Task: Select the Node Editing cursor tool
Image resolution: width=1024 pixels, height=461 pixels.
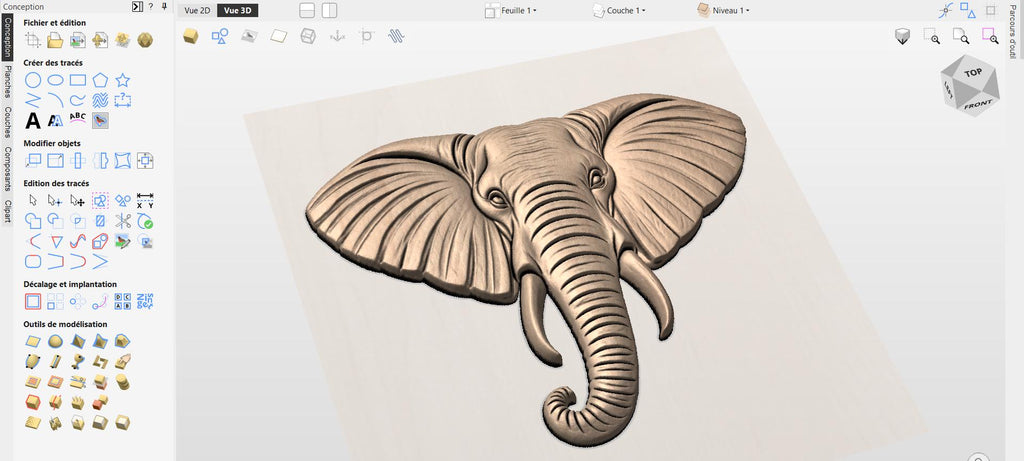Action: (56, 200)
